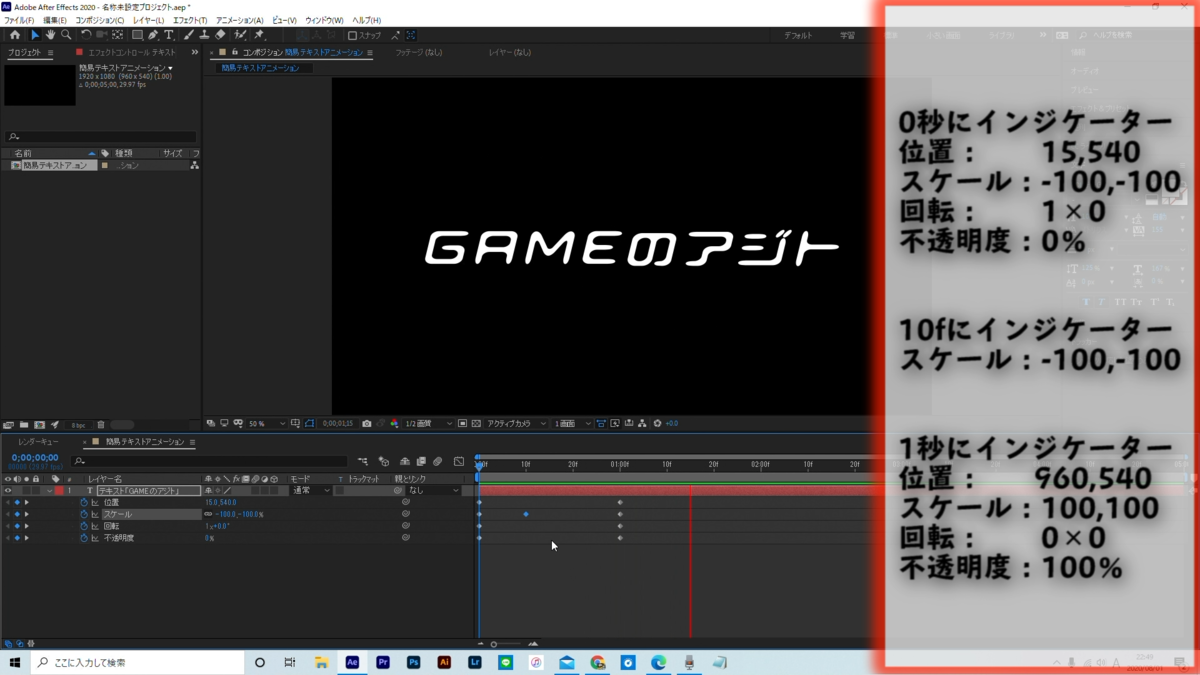
Task: Toggle scale constrain proportions link icon
Action: pyautogui.click(x=208, y=514)
